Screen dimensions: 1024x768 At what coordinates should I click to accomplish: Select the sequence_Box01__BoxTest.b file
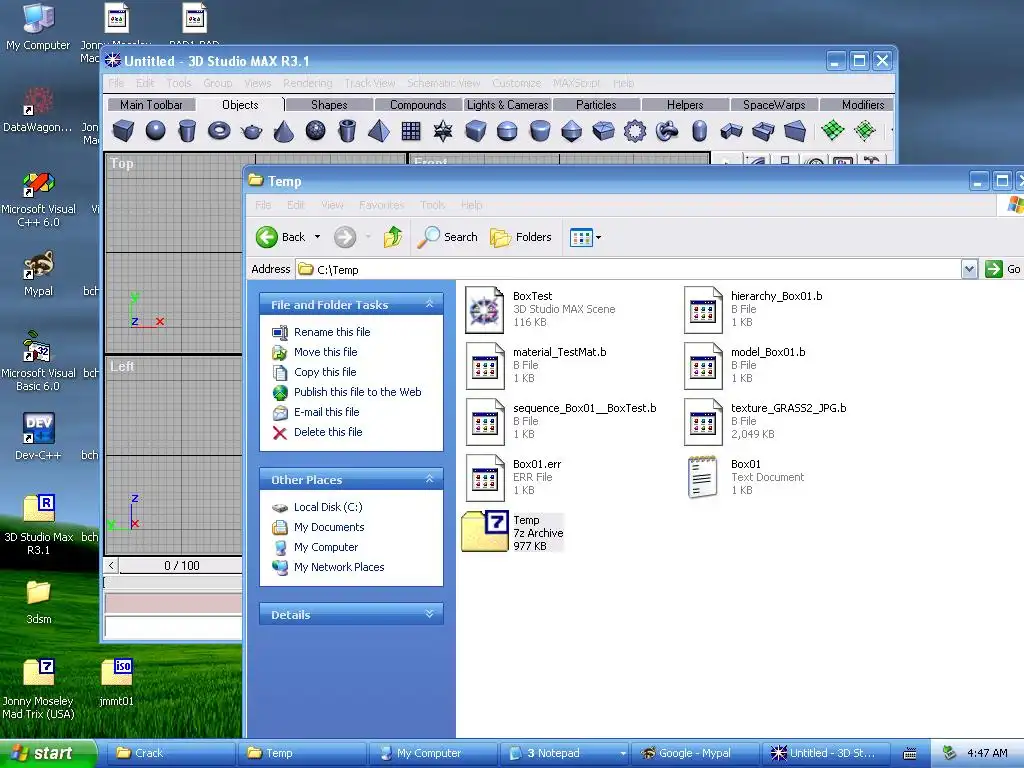pyautogui.click(x=561, y=421)
